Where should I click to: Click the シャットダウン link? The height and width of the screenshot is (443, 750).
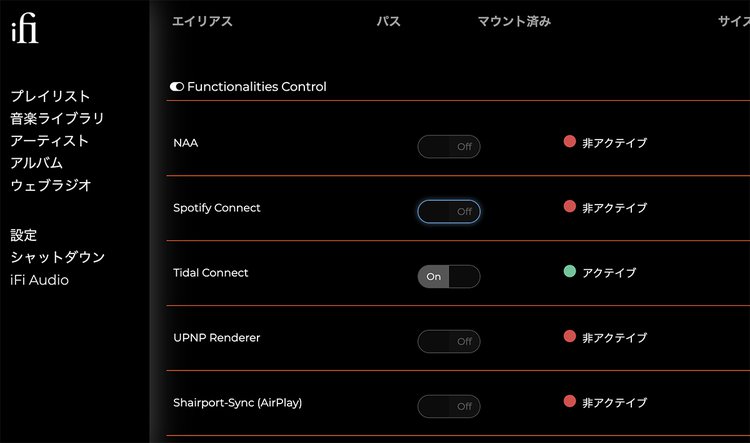pos(57,257)
